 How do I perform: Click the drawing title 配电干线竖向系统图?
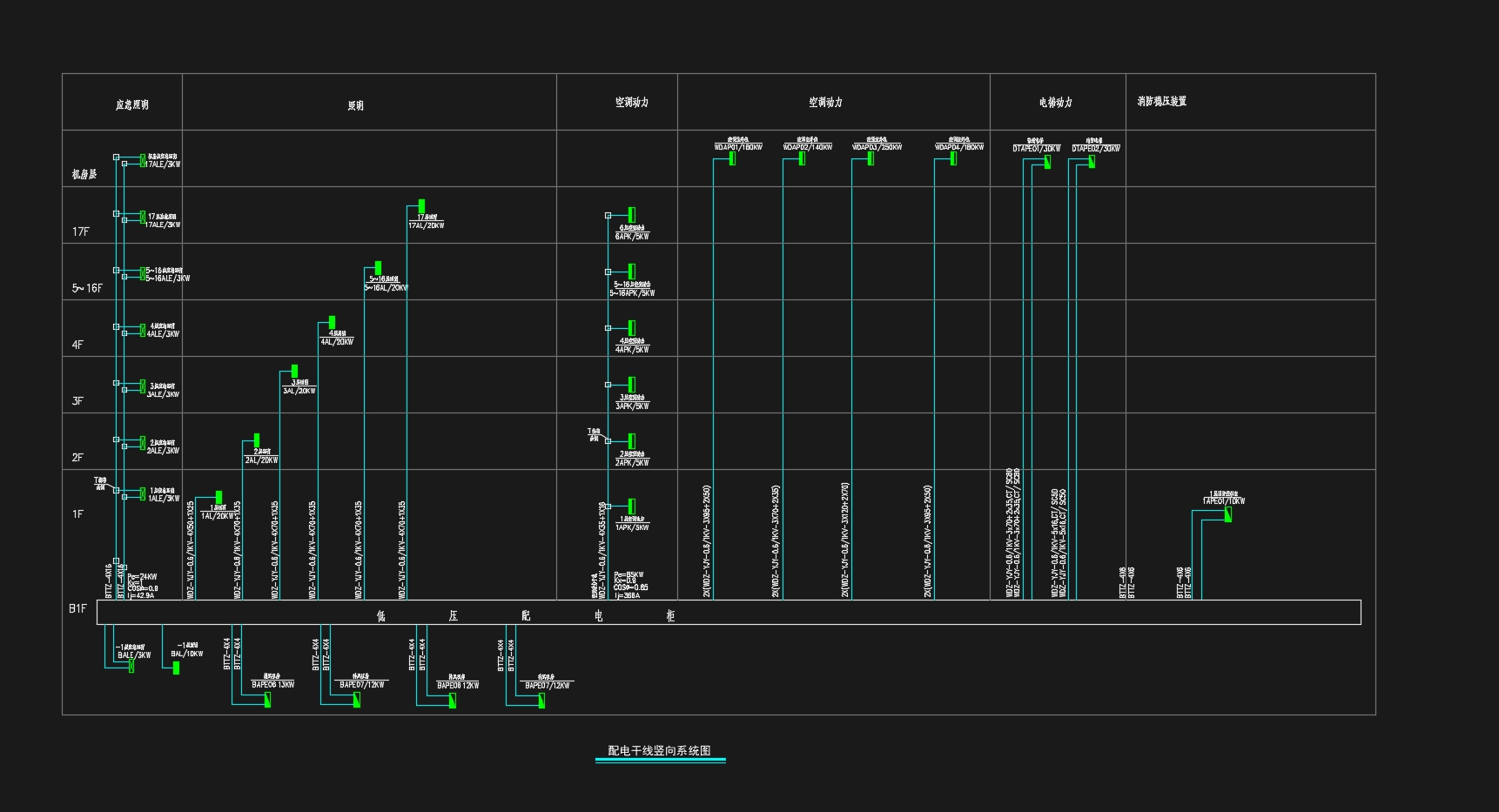[x=660, y=750]
